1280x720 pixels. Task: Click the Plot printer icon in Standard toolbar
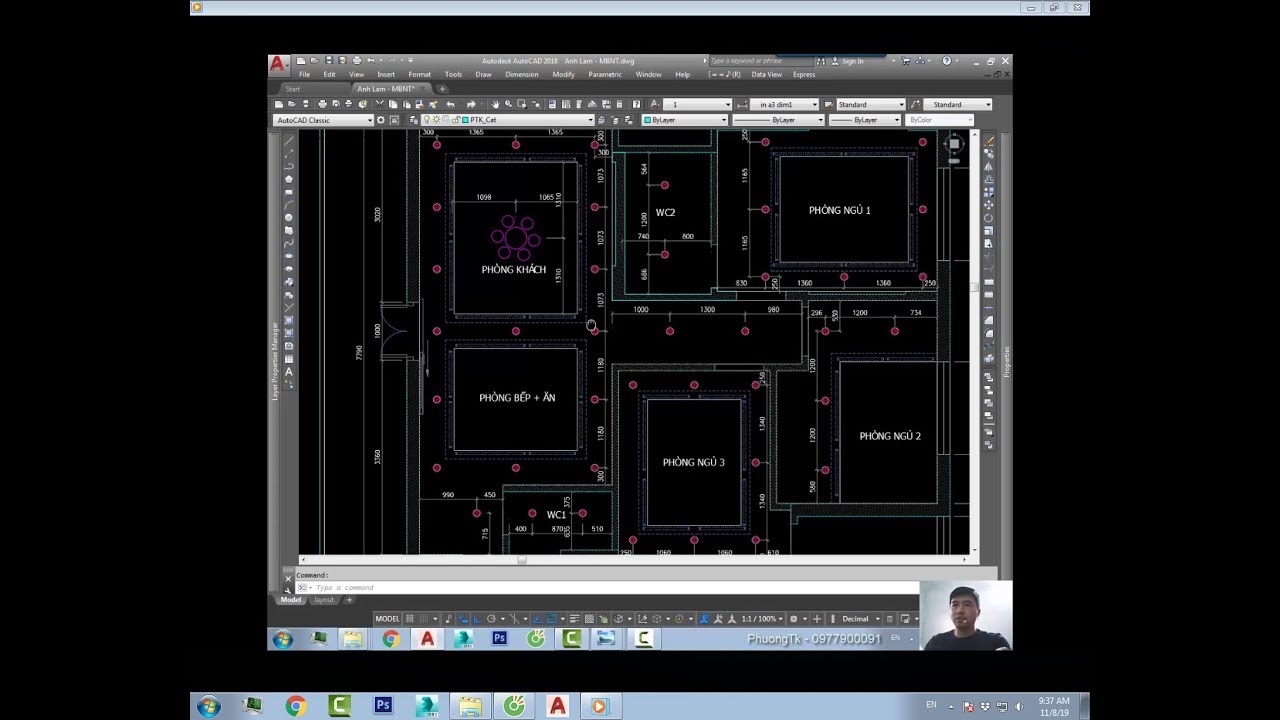click(322, 104)
